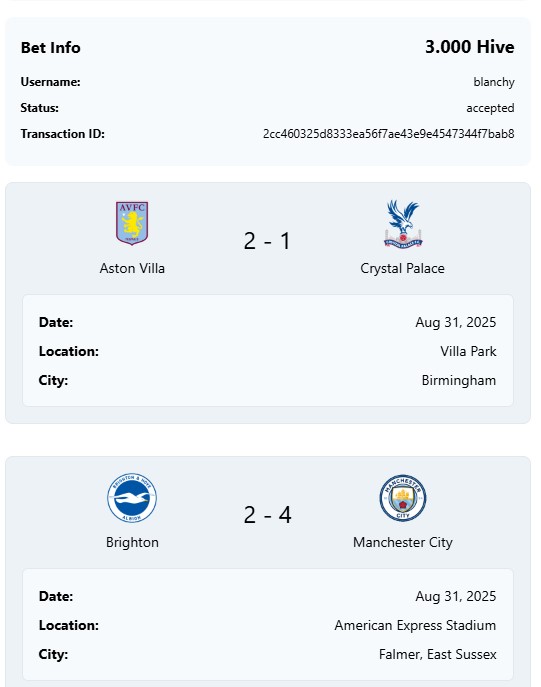This screenshot has width=541, height=687.
Task: Click the accepted status value
Action: (x=490, y=108)
